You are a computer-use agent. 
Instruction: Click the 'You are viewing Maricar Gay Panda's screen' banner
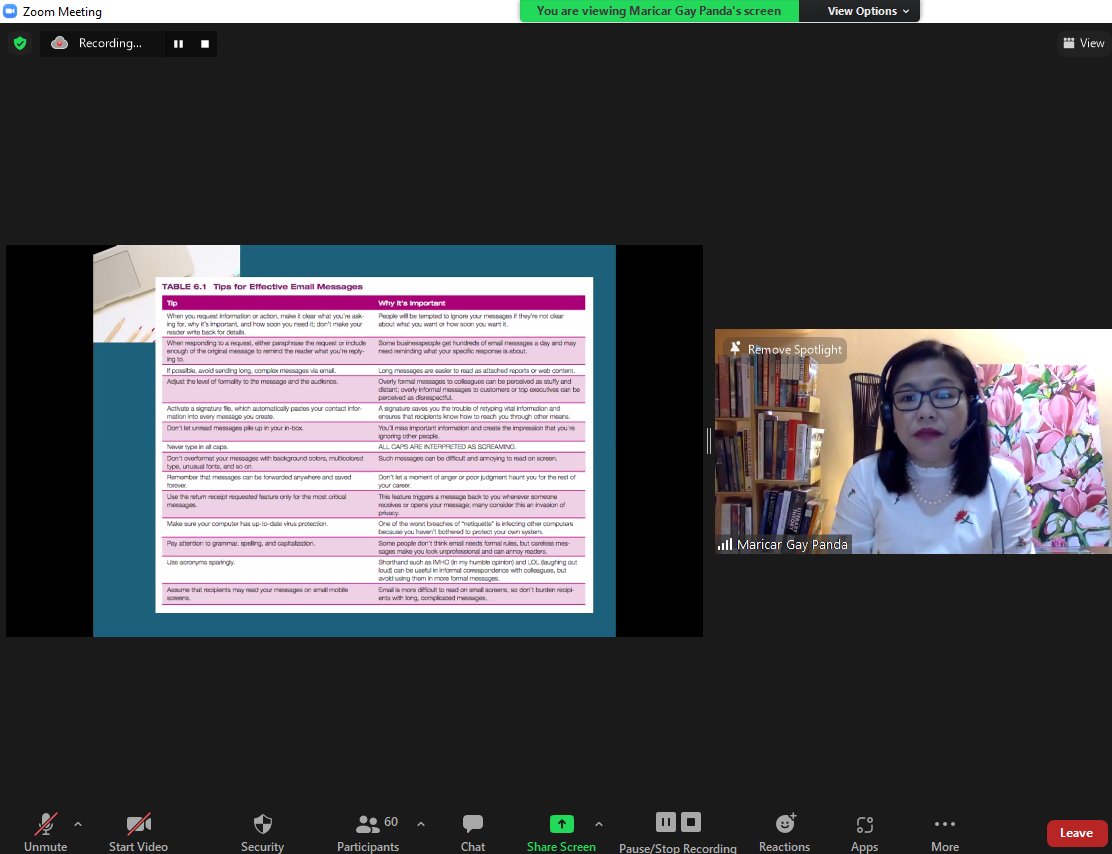pyautogui.click(x=659, y=11)
